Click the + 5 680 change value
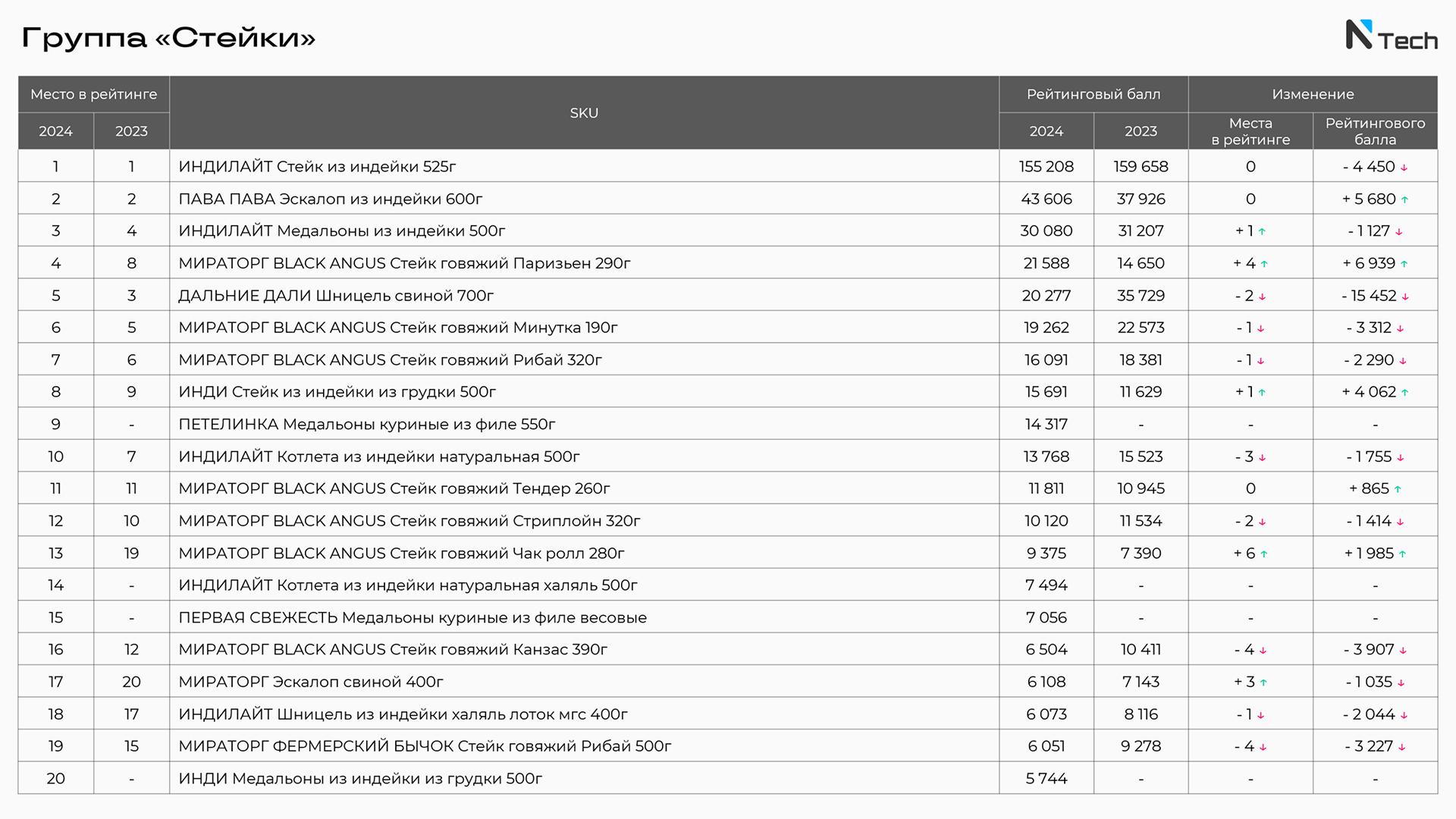The height and width of the screenshot is (819, 1456). pyautogui.click(x=1375, y=199)
